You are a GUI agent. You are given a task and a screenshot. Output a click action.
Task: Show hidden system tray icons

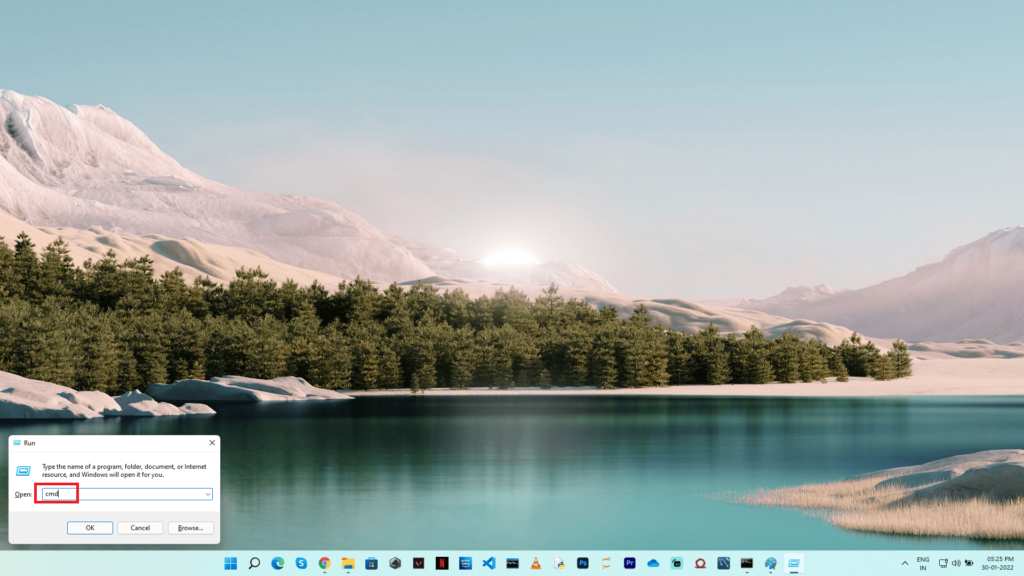click(x=905, y=563)
